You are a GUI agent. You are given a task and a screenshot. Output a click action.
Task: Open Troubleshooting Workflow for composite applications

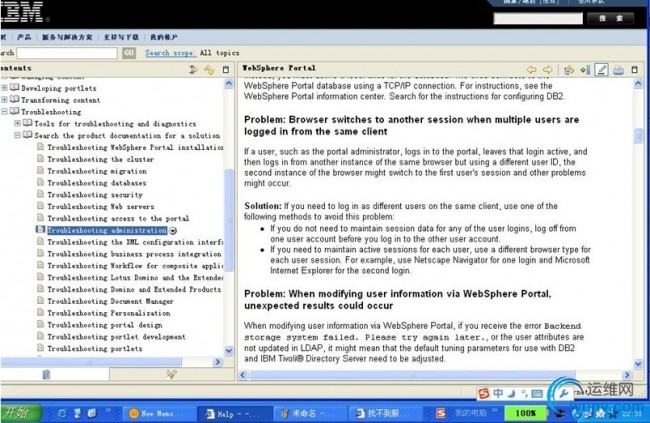point(135,265)
